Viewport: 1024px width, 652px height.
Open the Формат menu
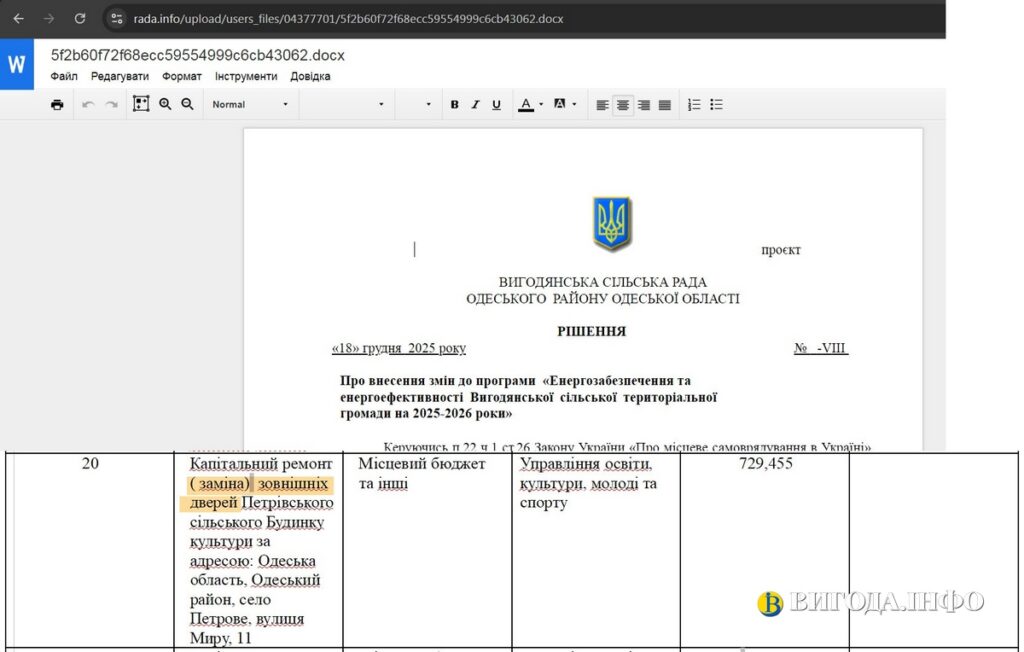point(182,76)
